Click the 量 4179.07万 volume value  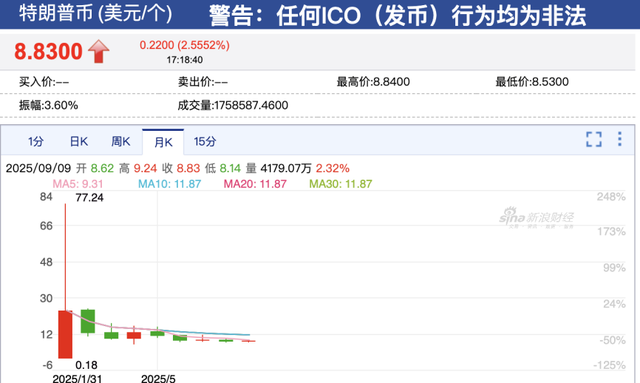(279, 168)
